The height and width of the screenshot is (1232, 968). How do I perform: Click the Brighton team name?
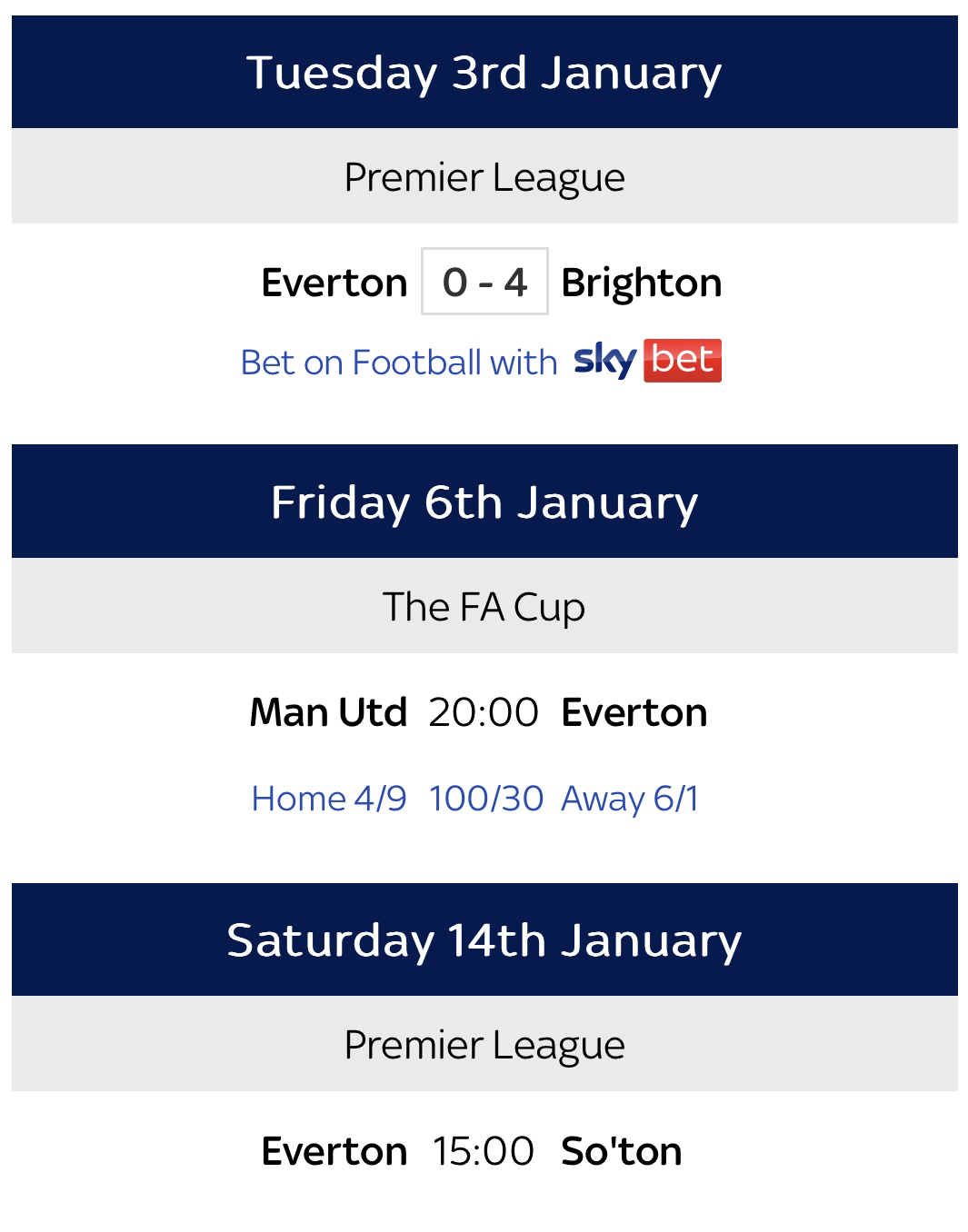click(641, 283)
